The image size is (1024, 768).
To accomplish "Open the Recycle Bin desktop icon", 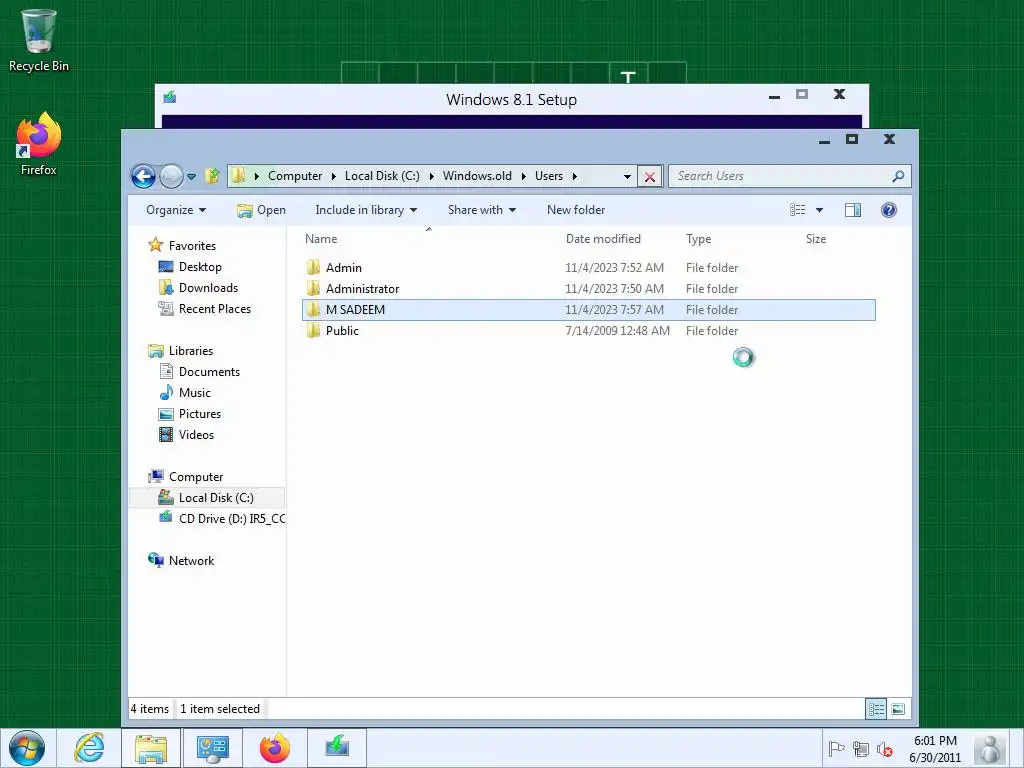I will (x=39, y=40).
